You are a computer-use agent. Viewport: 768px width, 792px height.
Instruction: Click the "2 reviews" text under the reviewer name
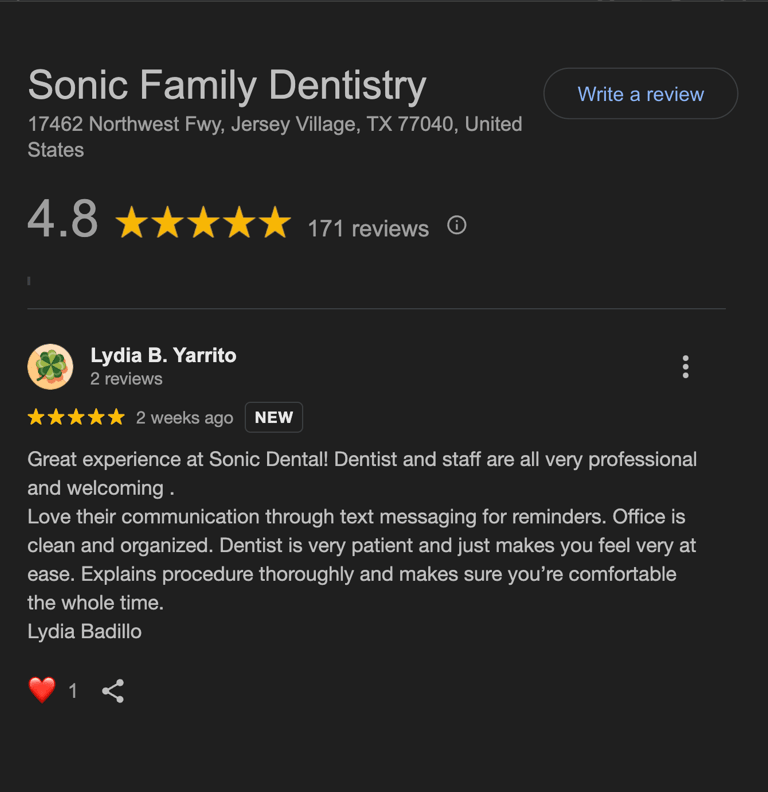126,379
